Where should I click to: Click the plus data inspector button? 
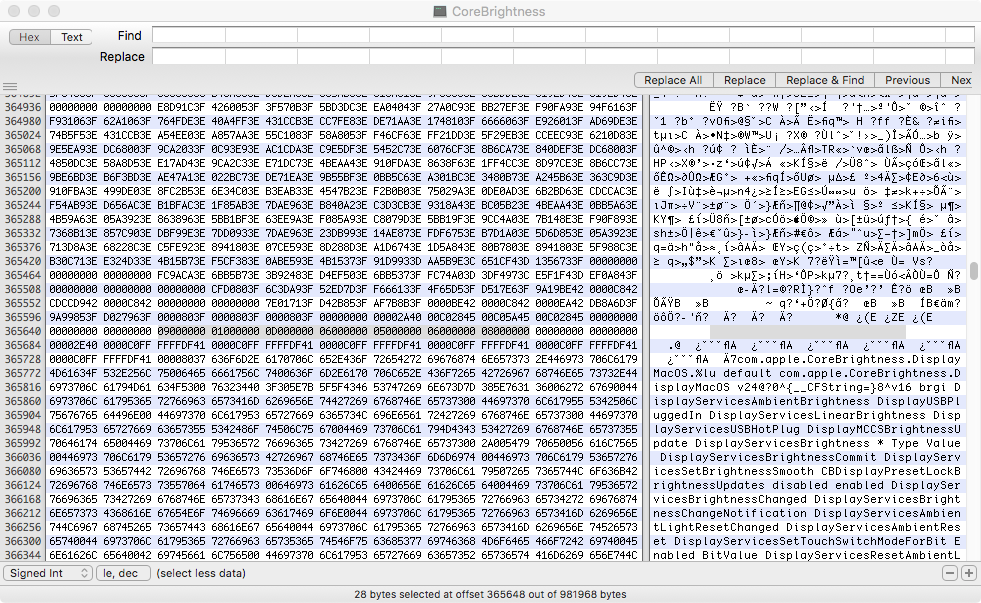[x=968, y=573]
